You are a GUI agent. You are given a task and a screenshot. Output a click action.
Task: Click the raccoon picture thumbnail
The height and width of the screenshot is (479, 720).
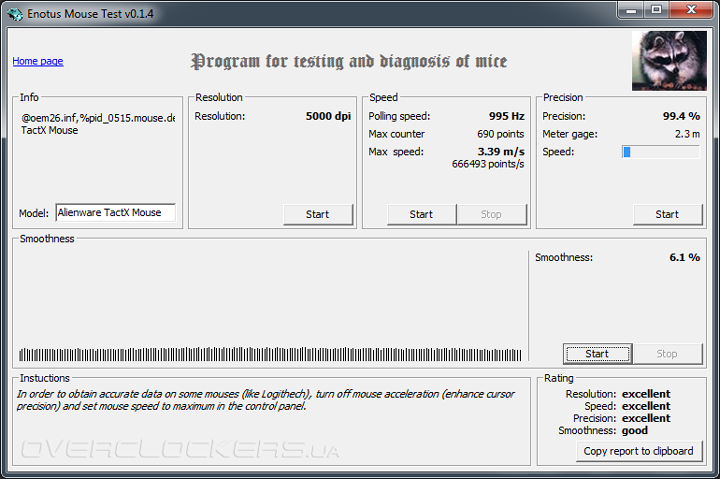(669, 61)
